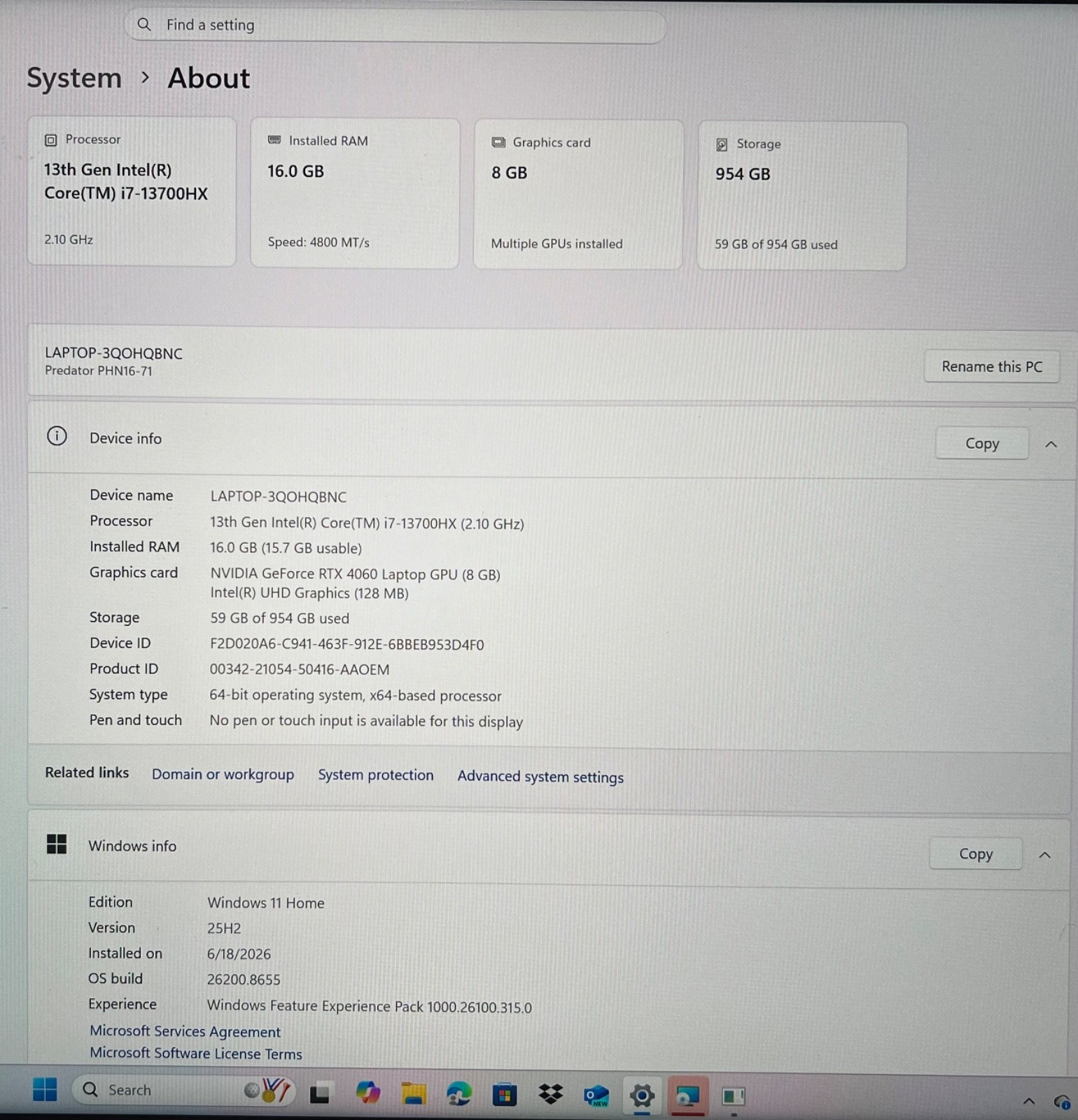The width and height of the screenshot is (1078, 1120).
Task: Open Microsoft Store from the taskbar
Action: pos(505,1094)
